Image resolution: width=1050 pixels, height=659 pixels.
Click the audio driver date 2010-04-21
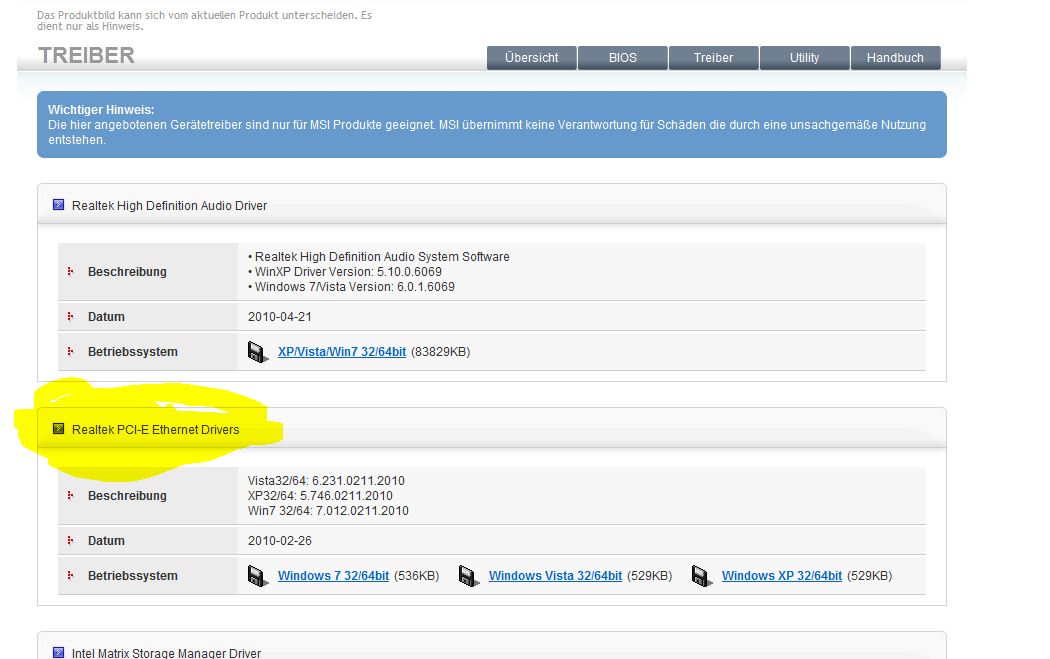[279, 317]
